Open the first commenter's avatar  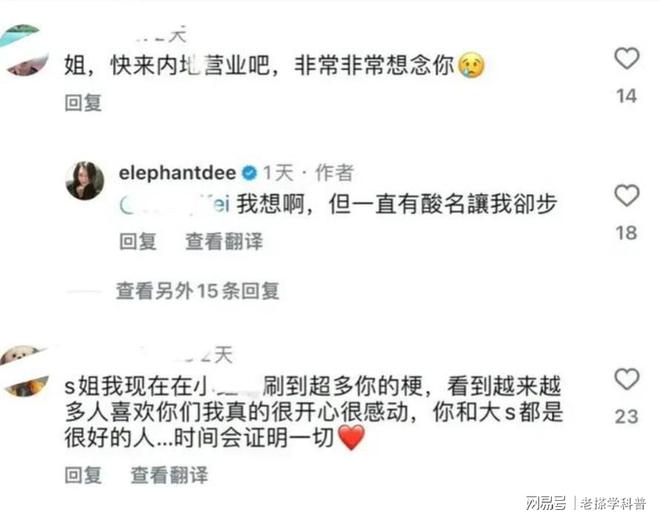[23, 50]
